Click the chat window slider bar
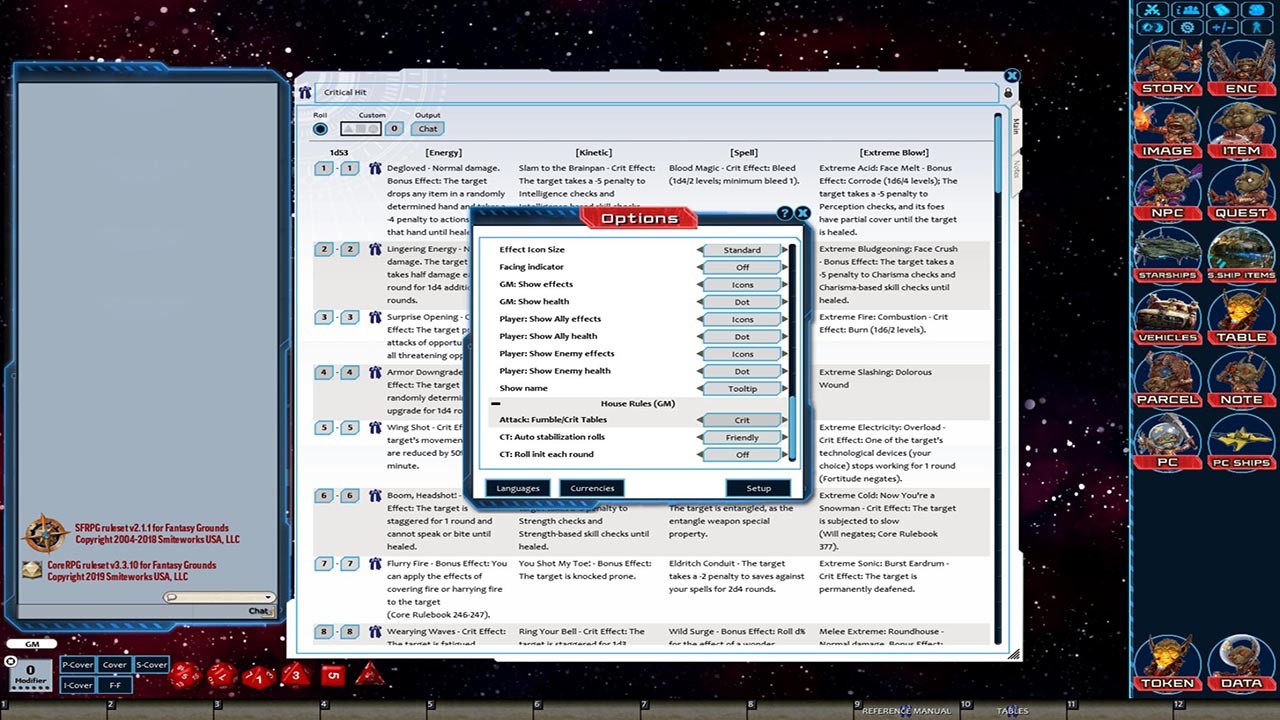 pyautogui.click(x=218, y=597)
